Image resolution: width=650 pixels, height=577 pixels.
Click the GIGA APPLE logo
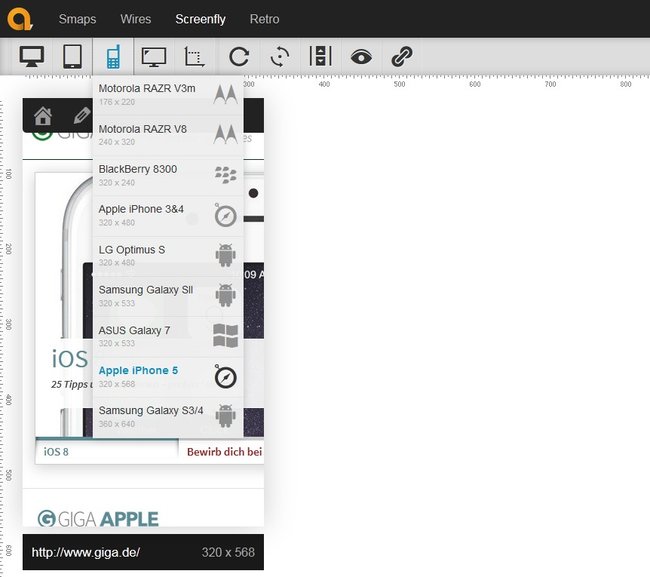pyautogui.click(x=98, y=519)
